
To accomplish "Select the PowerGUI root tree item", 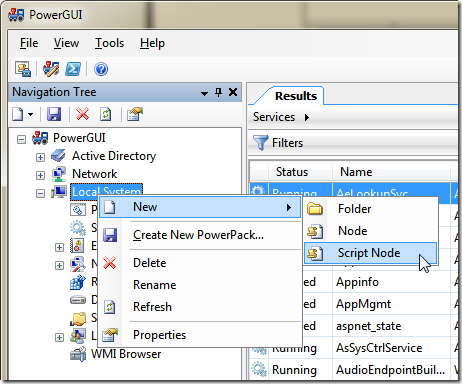I will (x=79, y=138).
